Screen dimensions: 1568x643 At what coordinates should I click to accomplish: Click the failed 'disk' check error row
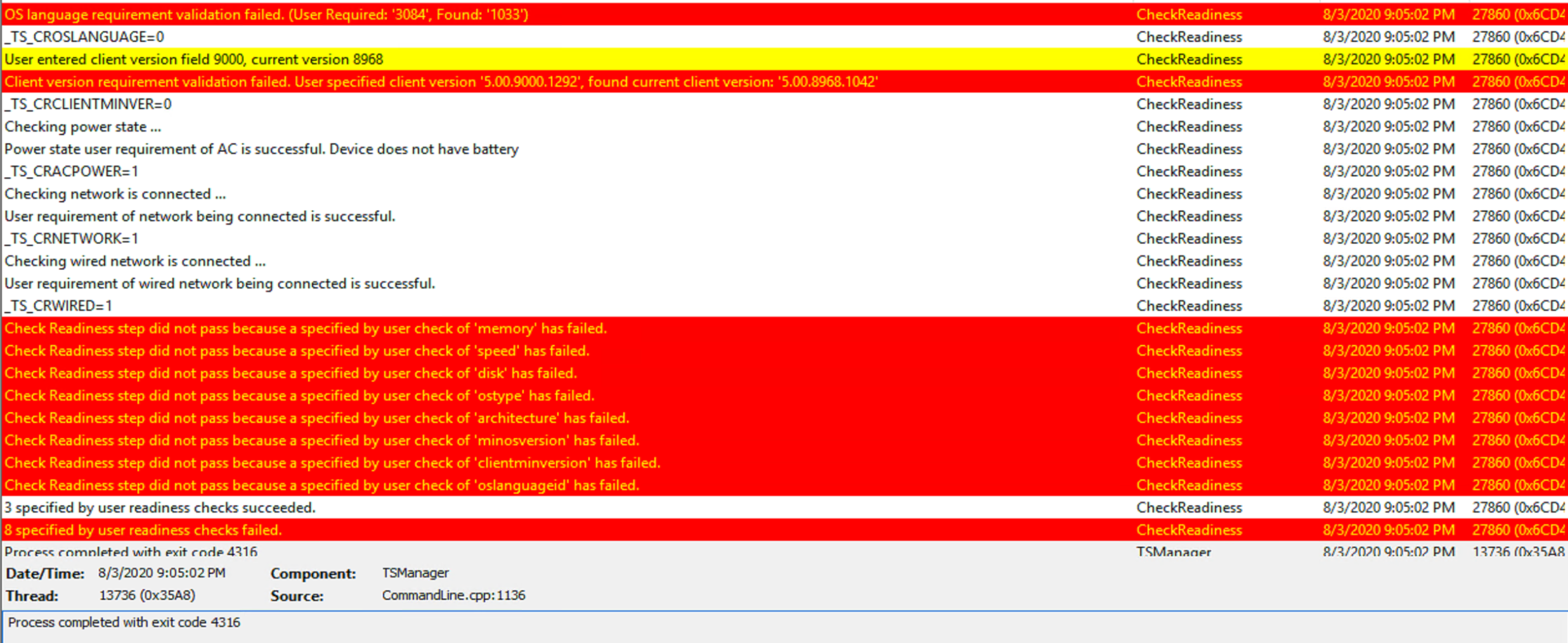[290, 373]
